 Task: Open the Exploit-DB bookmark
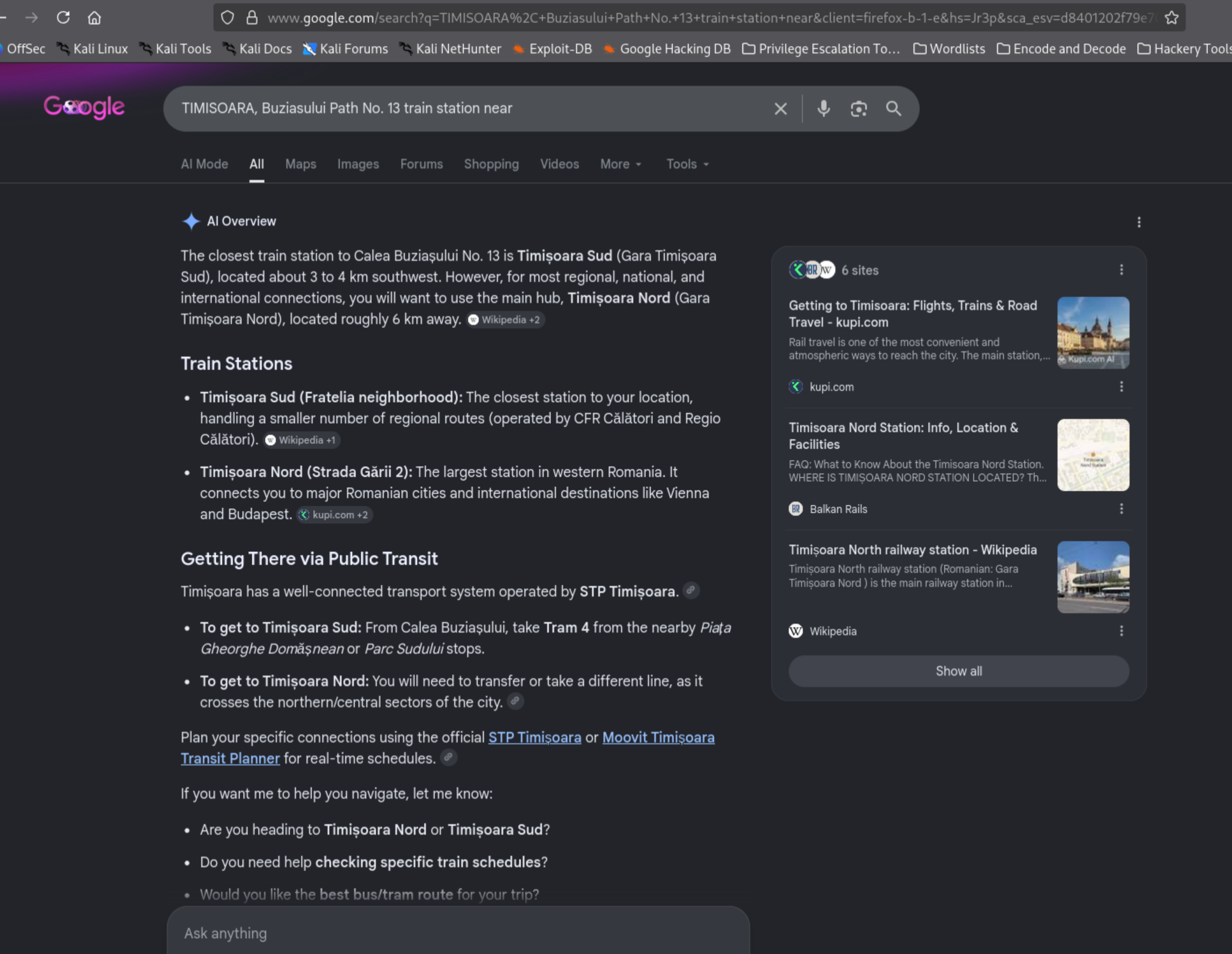point(552,49)
